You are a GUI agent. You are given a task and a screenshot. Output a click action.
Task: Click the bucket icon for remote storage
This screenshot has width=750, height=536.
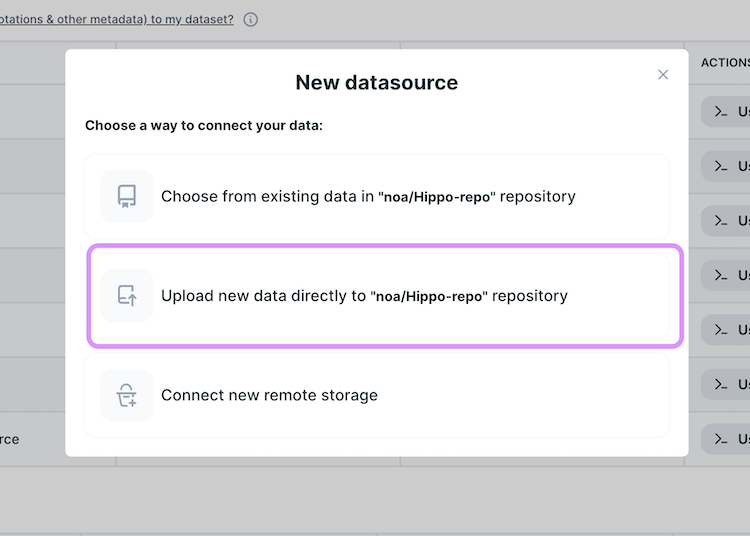[127, 395]
